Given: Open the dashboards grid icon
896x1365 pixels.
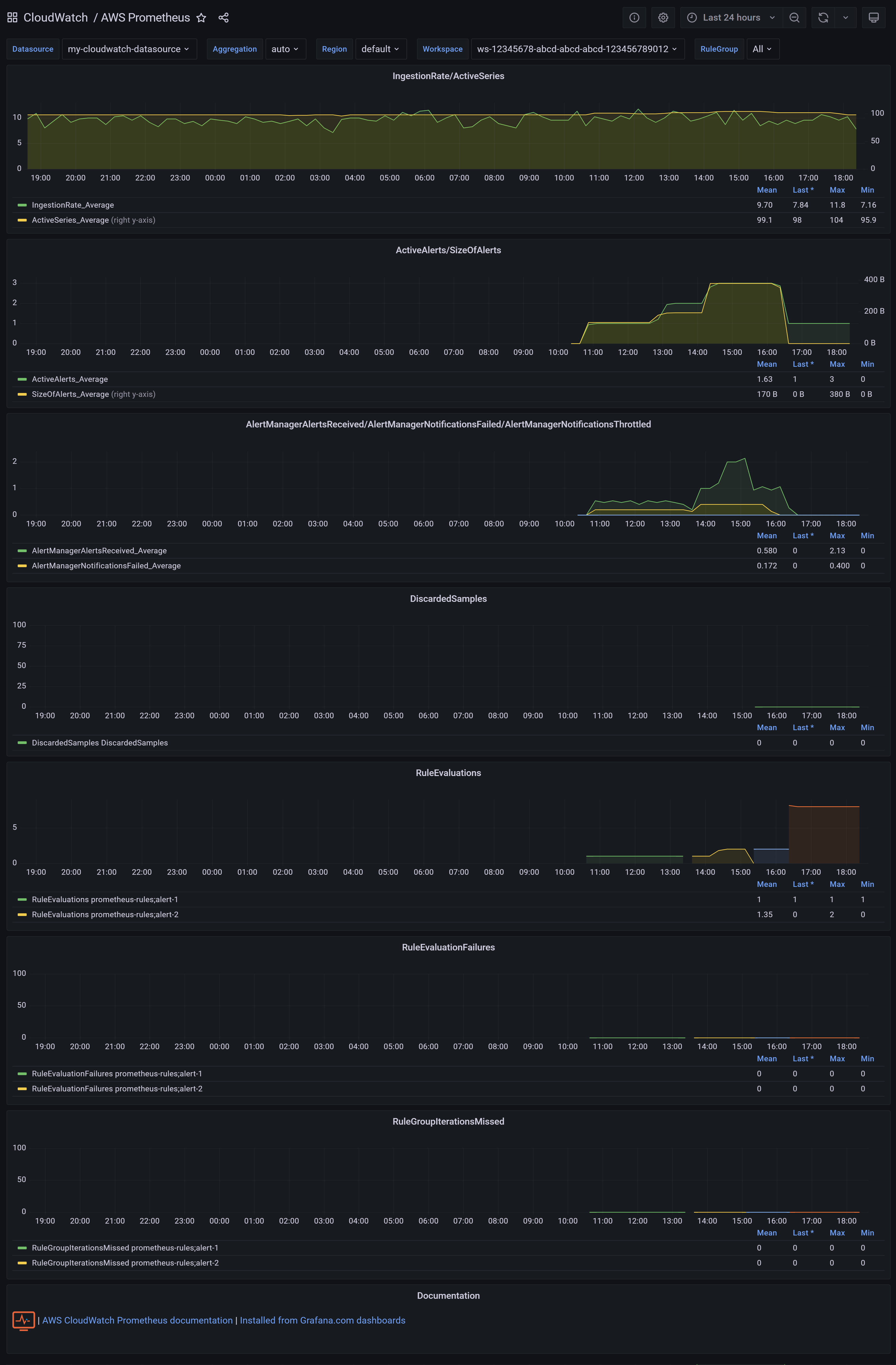Looking at the screenshot, I should 12,18.
